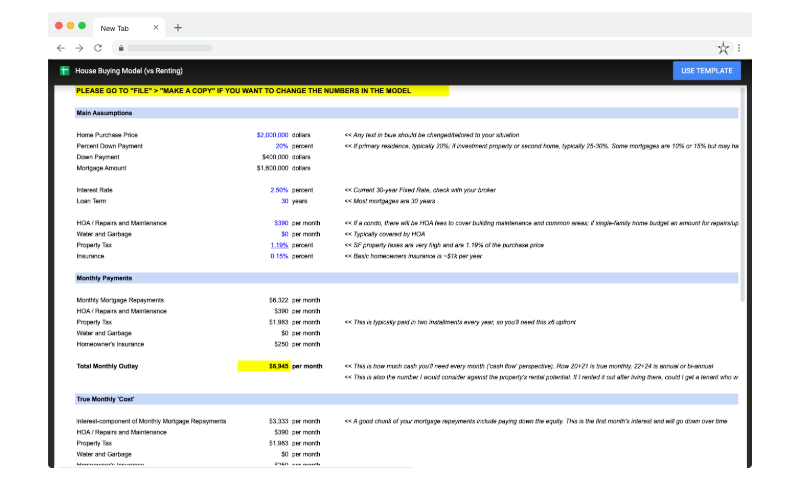
Task: Select Interest-component $3,333 value
Action: click(279, 421)
